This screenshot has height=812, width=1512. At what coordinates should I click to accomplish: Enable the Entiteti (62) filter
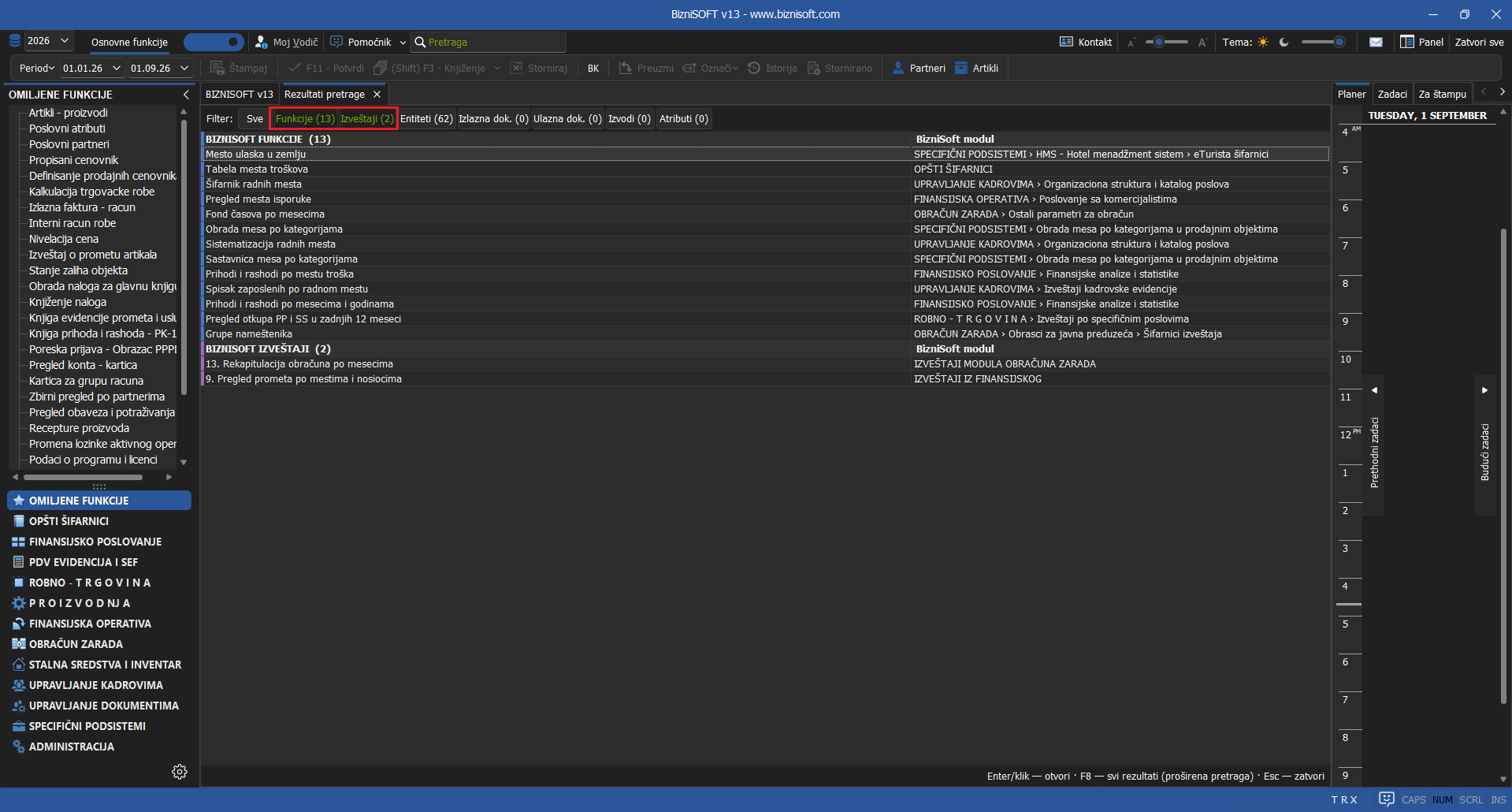pos(426,119)
